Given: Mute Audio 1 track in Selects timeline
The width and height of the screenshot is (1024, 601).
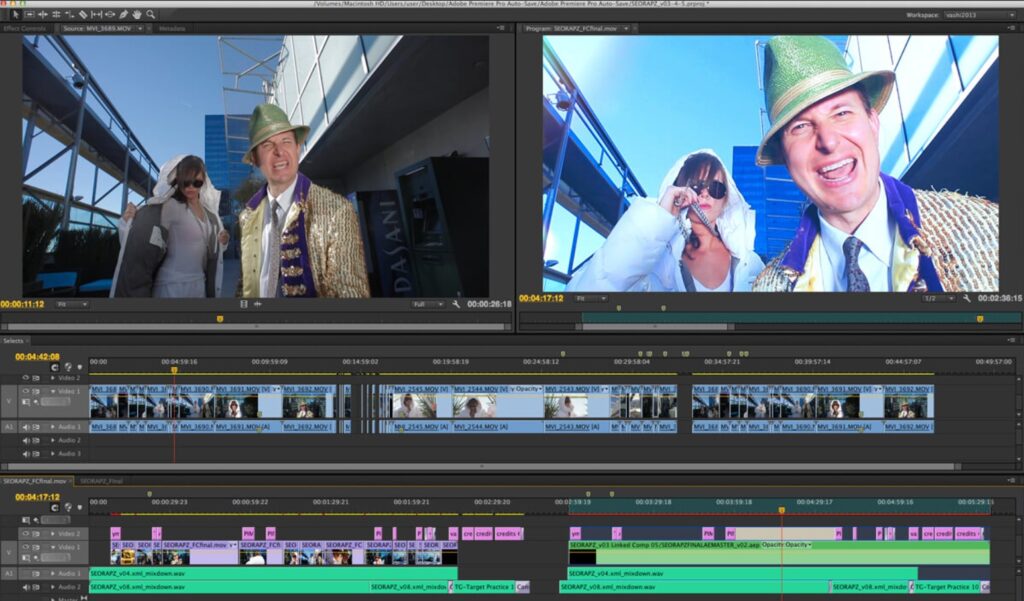Looking at the screenshot, I should (26, 426).
